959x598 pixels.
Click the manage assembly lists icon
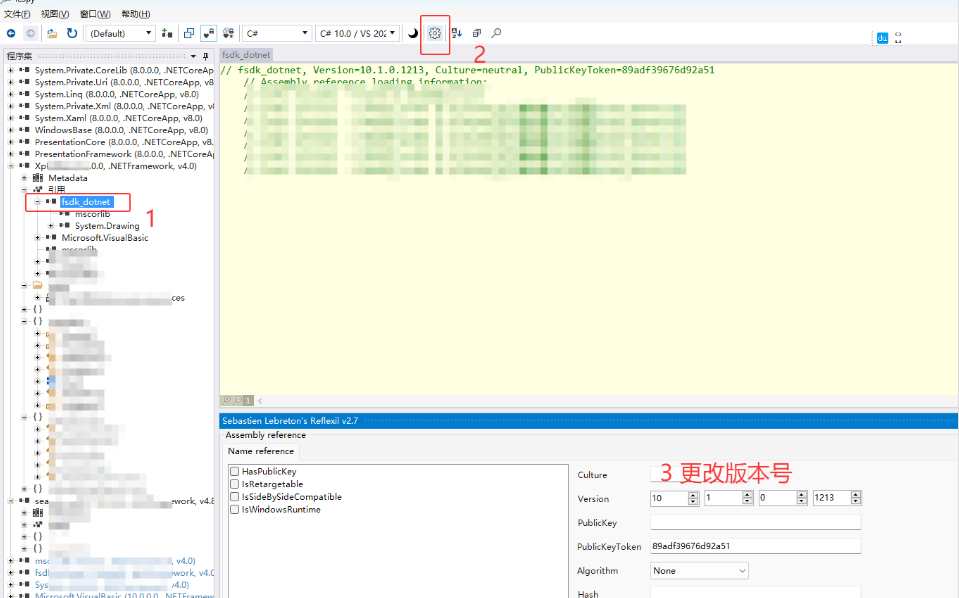167,33
